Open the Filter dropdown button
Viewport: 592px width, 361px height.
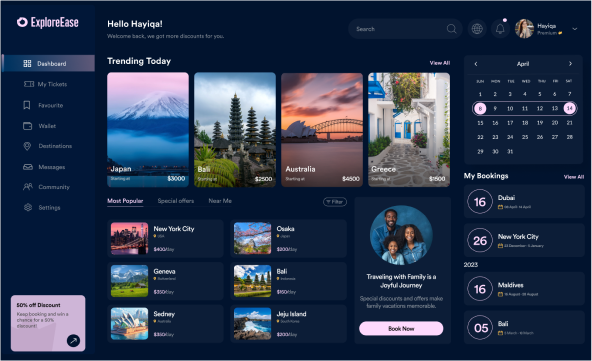[x=335, y=202]
